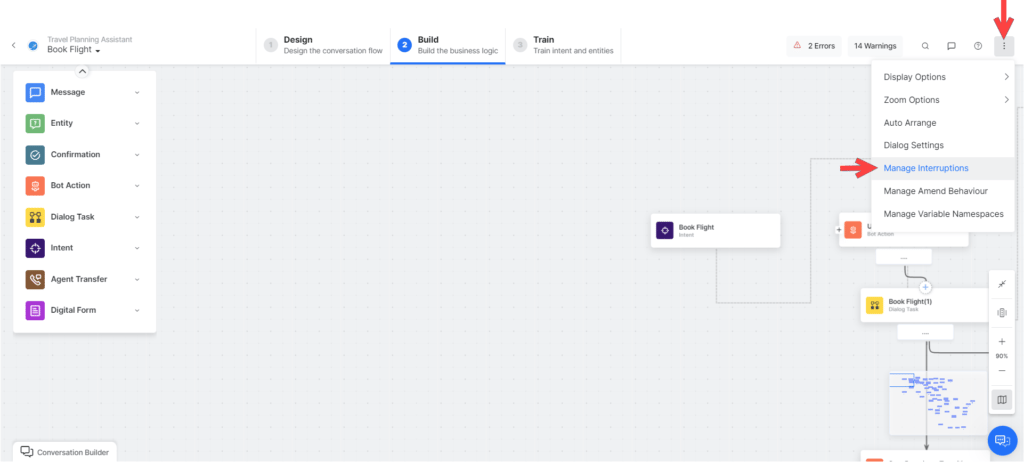Select the Book Flight intent node card
Viewport: 1024px width, 462px height.
click(x=716, y=230)
